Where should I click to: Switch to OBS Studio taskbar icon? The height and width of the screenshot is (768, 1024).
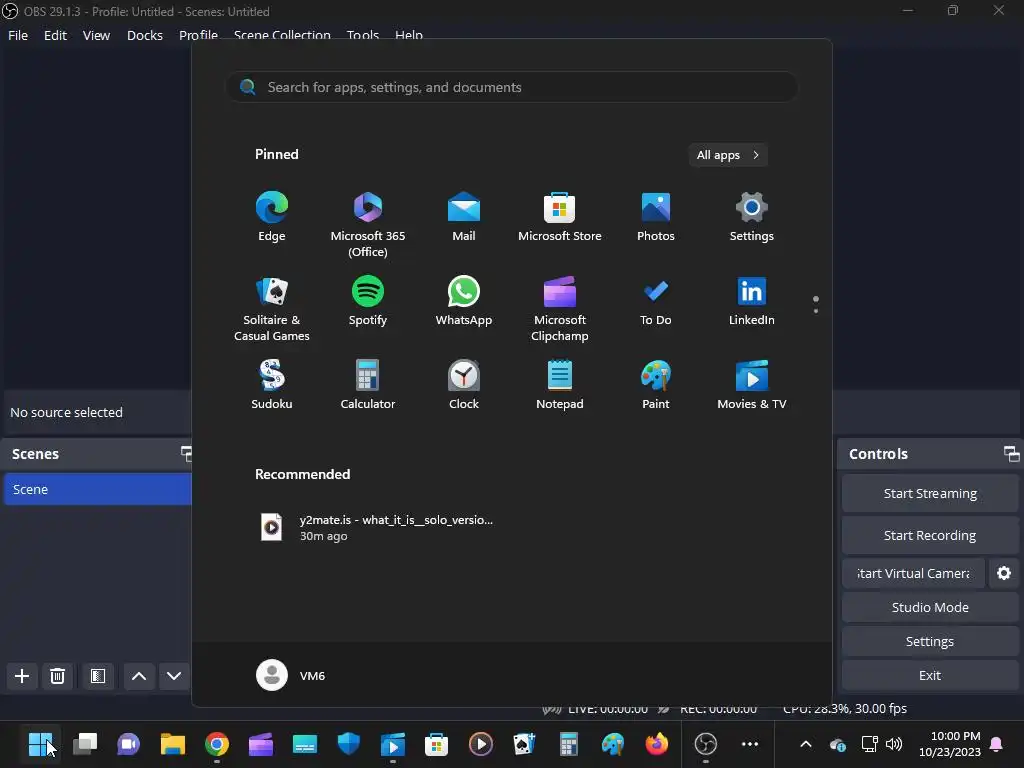(705, 744)
